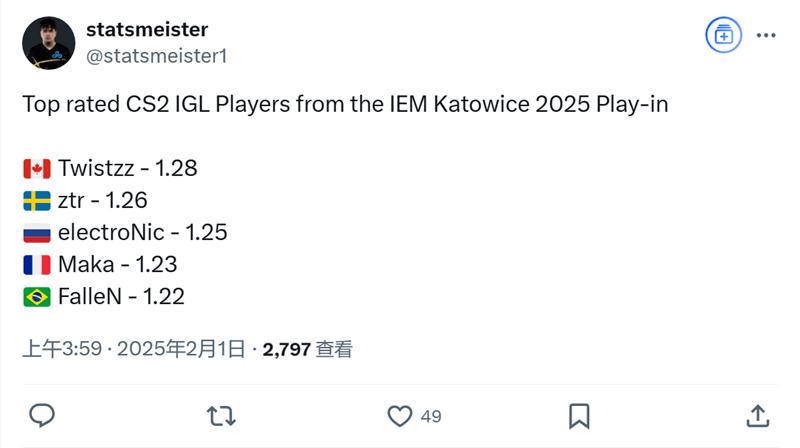The width and height of the screenshot is (800, 448).
Task: Click the 49 likes count
Action: 431,416
